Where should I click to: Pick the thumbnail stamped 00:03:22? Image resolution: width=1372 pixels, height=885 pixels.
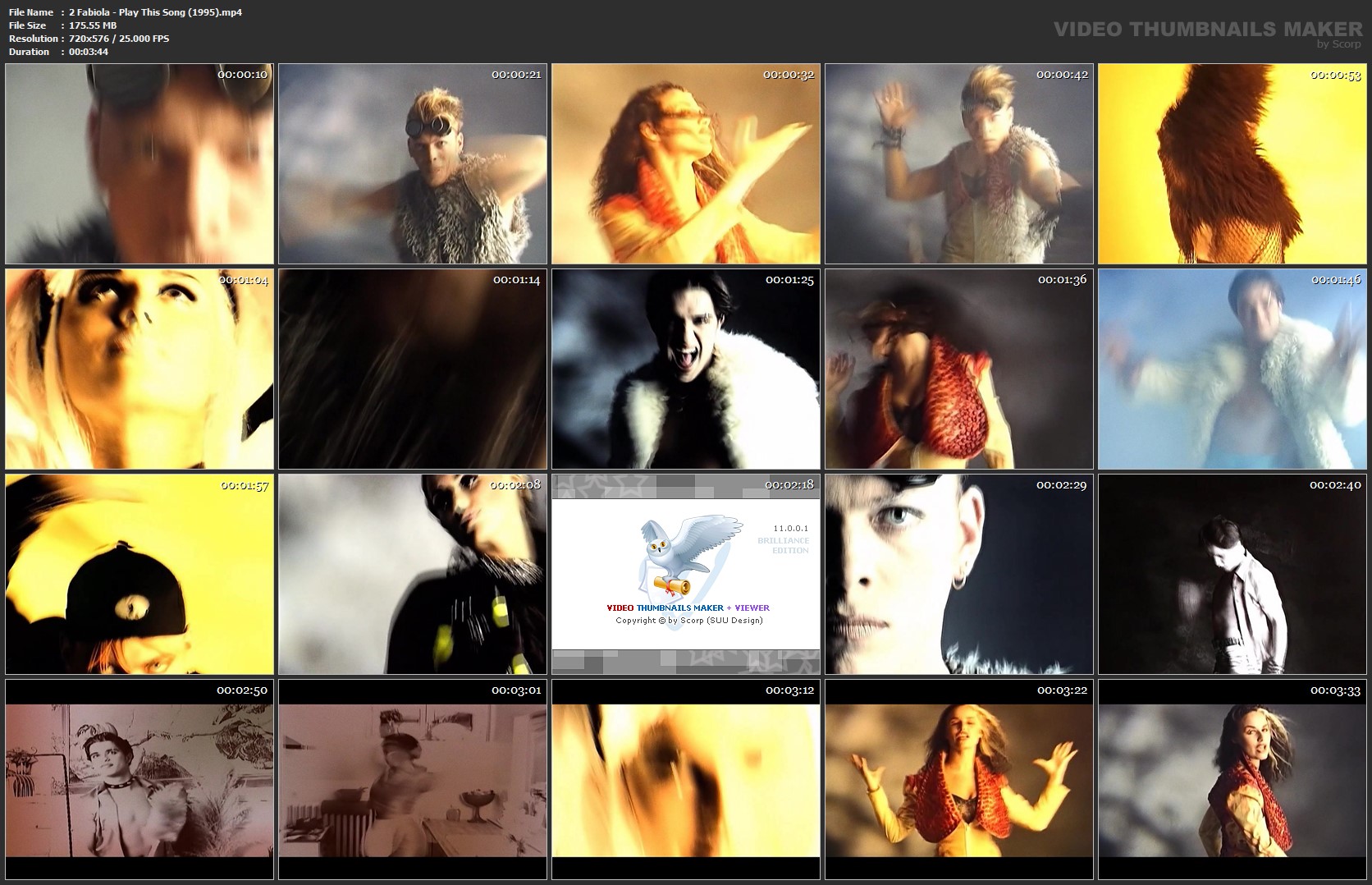(959, 780)
